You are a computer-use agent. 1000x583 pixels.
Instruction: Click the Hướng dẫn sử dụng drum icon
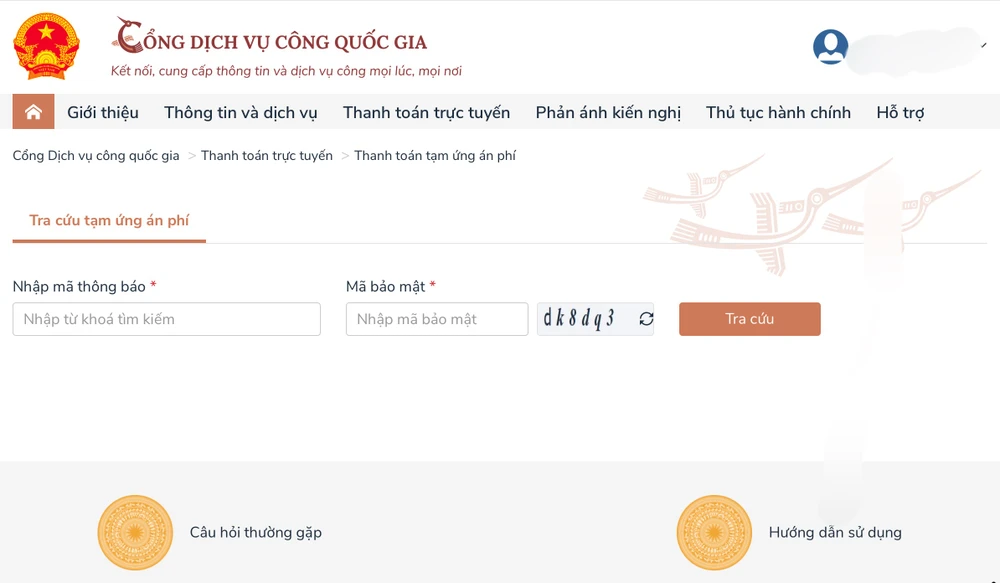pos(714,532)
